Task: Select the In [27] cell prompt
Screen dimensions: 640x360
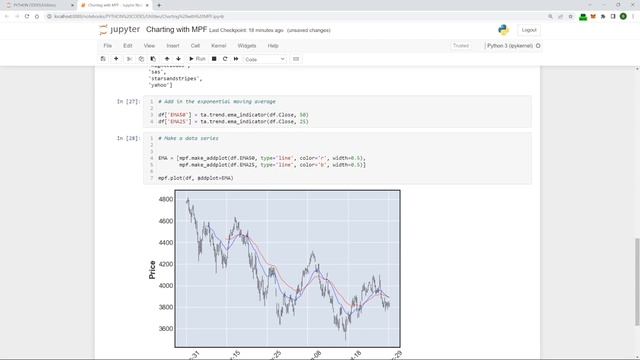Action: [x=128, y=102]
